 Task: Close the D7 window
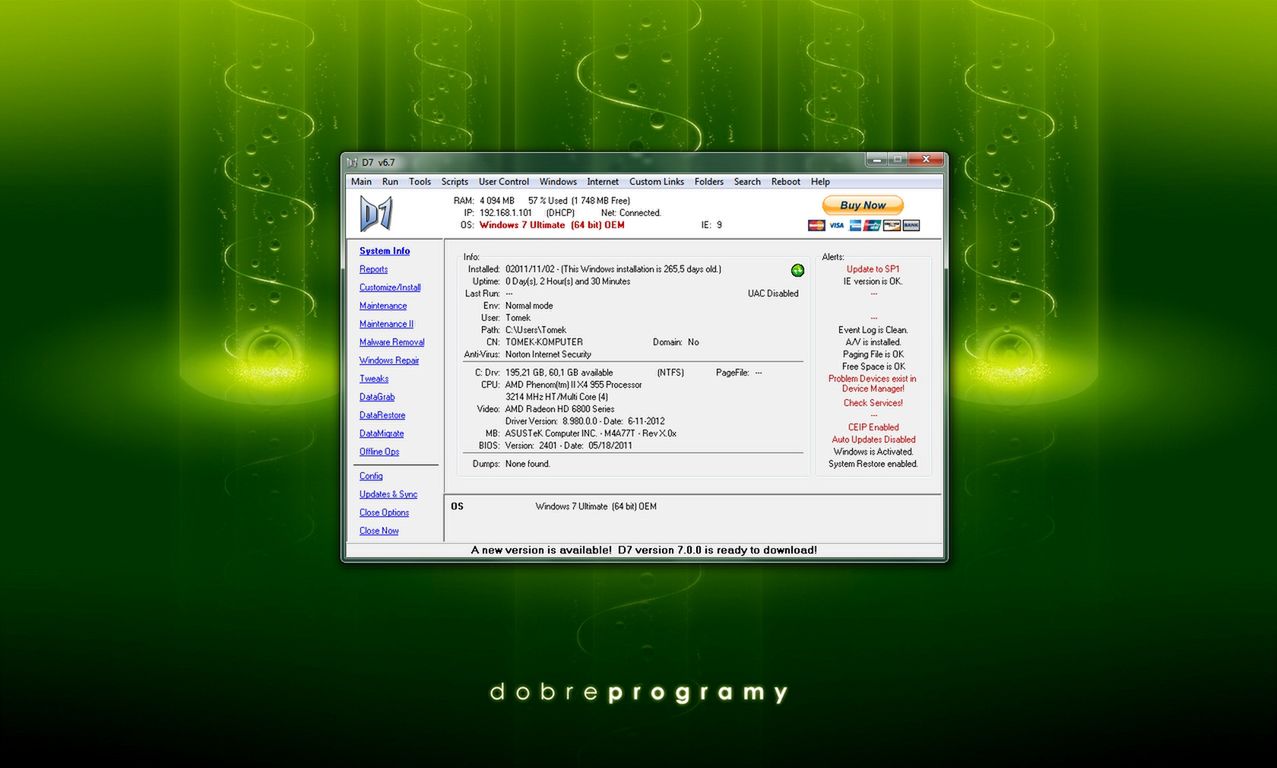[x=926, y=160]
